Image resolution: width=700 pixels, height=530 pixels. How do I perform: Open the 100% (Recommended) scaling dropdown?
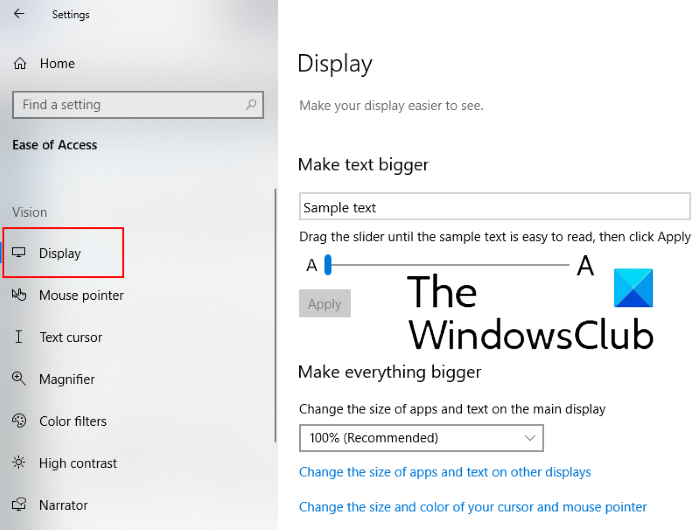[x=421, y=438]
